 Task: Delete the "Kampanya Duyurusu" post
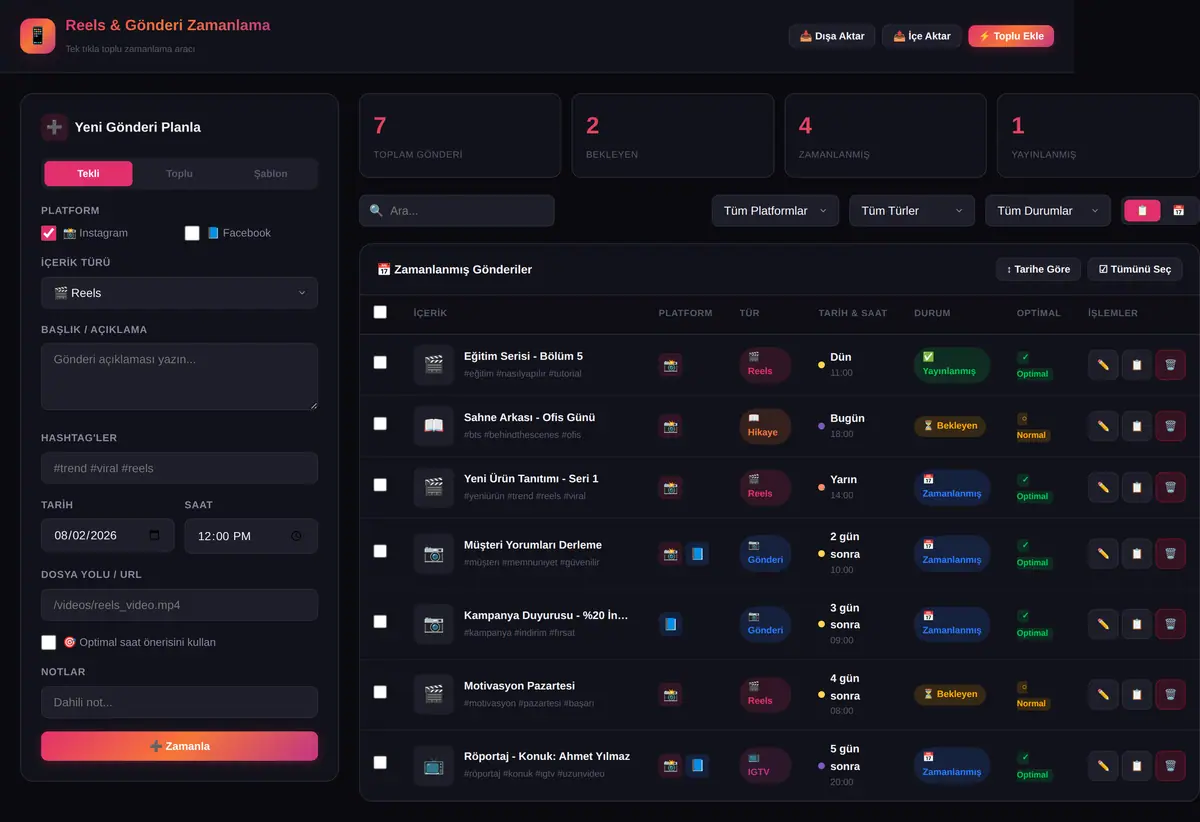[1171, 624]
